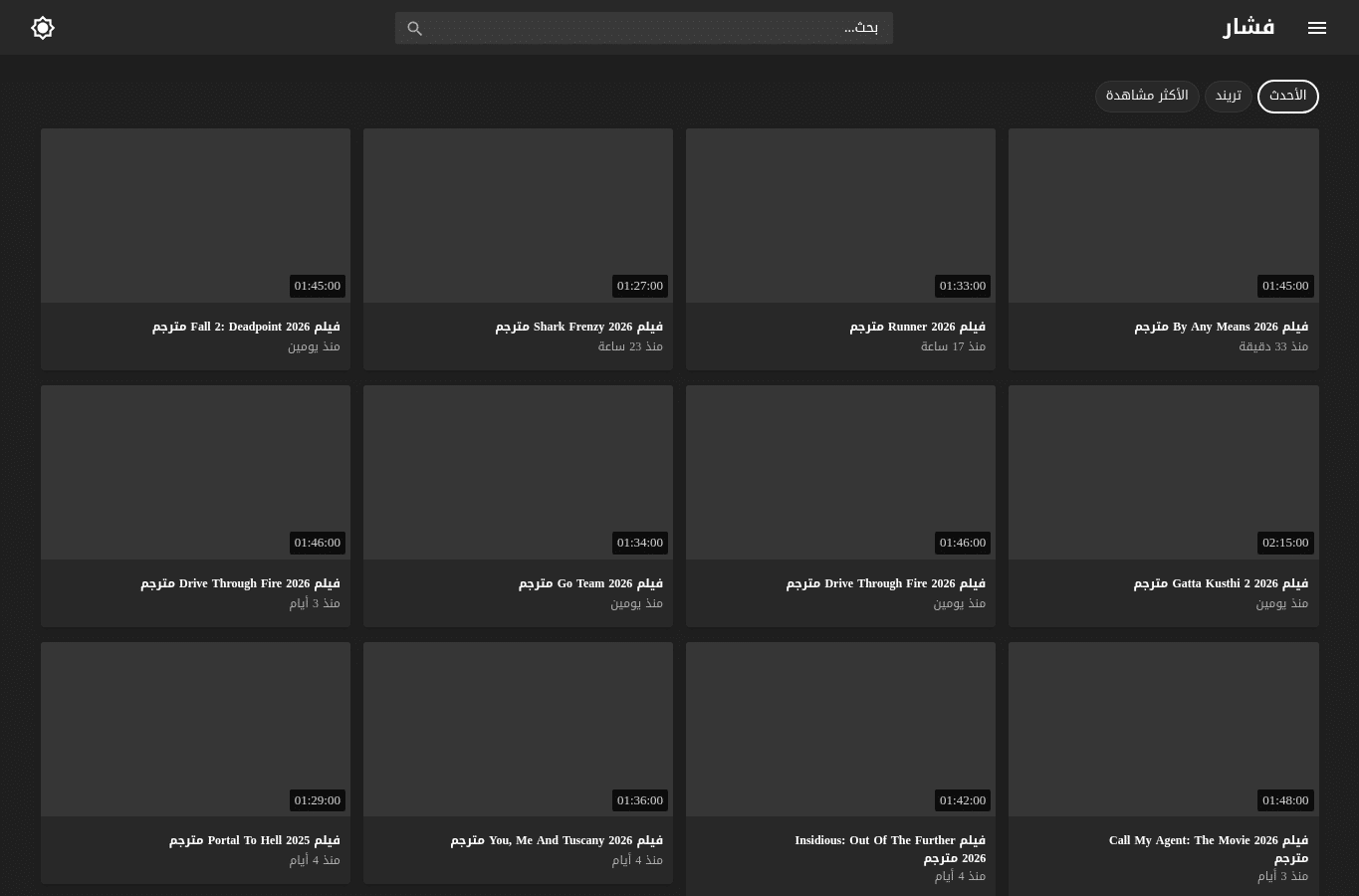The width and height of the screenshot is (1359, 896).
Task: Toggle the light/dark theme icon
Action: tap(43, 28)
